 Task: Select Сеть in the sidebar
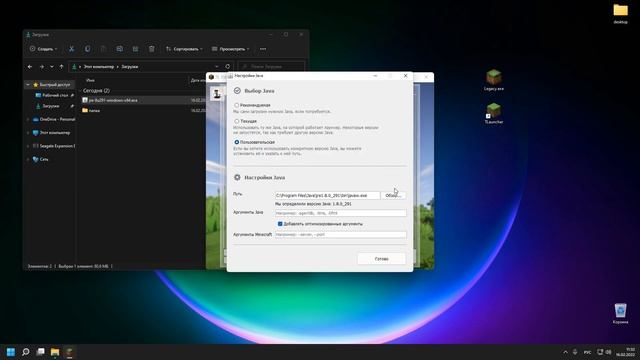(x=40, y=159)
